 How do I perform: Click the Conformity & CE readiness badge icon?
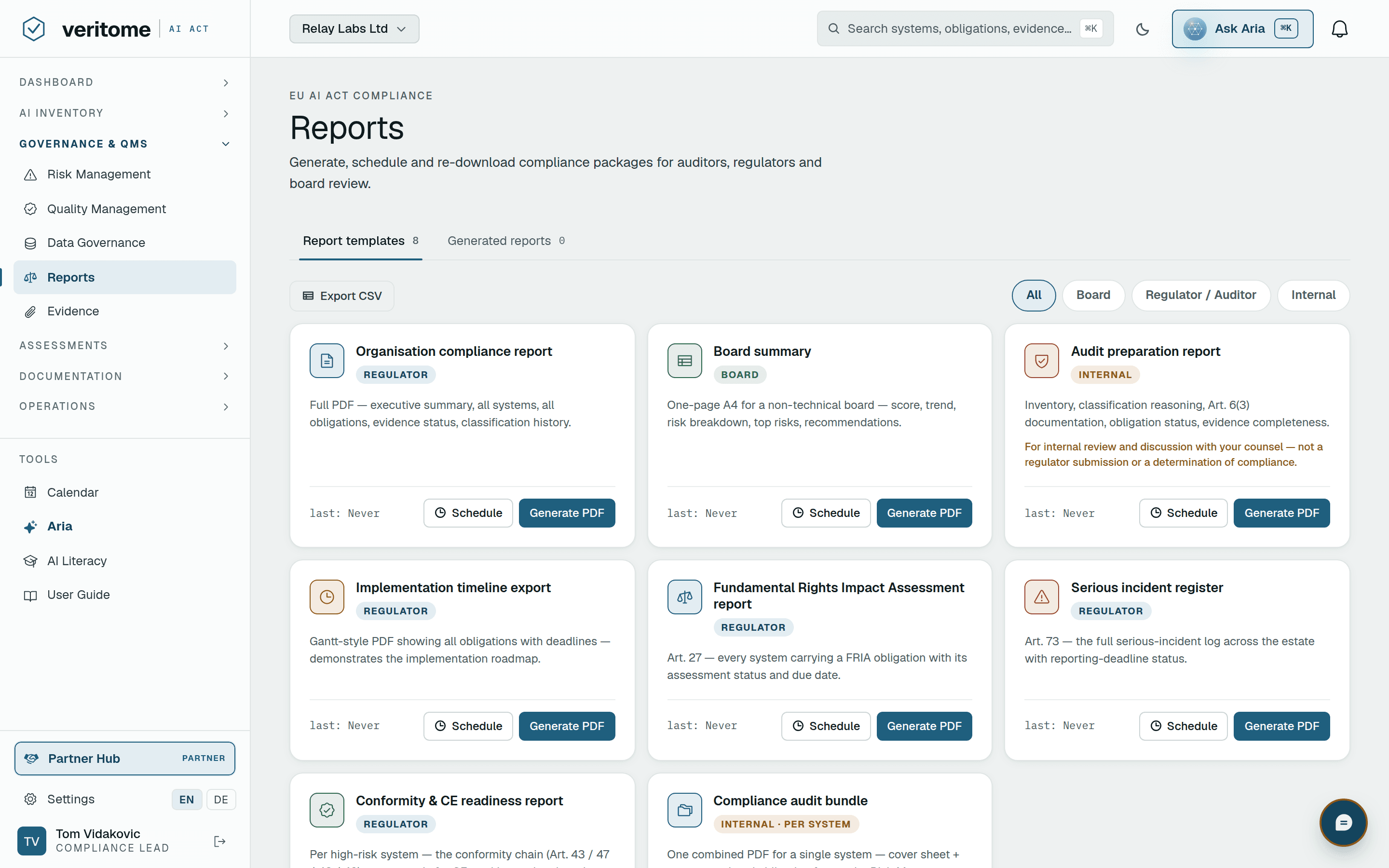click(327, 810)
